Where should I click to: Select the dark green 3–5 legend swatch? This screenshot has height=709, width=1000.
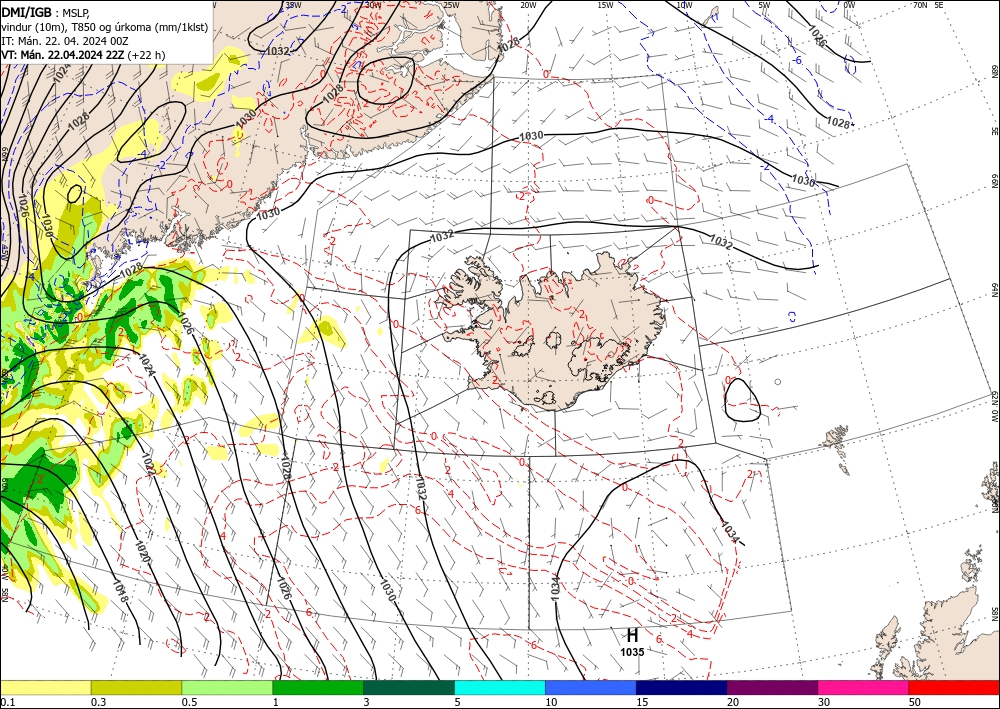409,687
